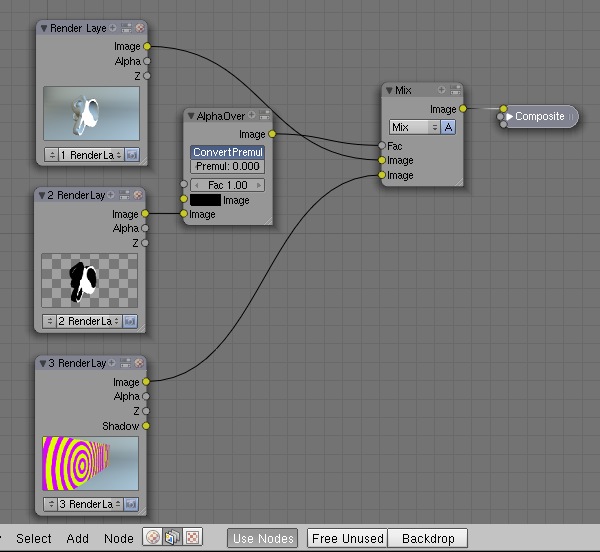Open the Mix blend mode dropdown
Screen dimensions: 600x552
pos(414,127)
